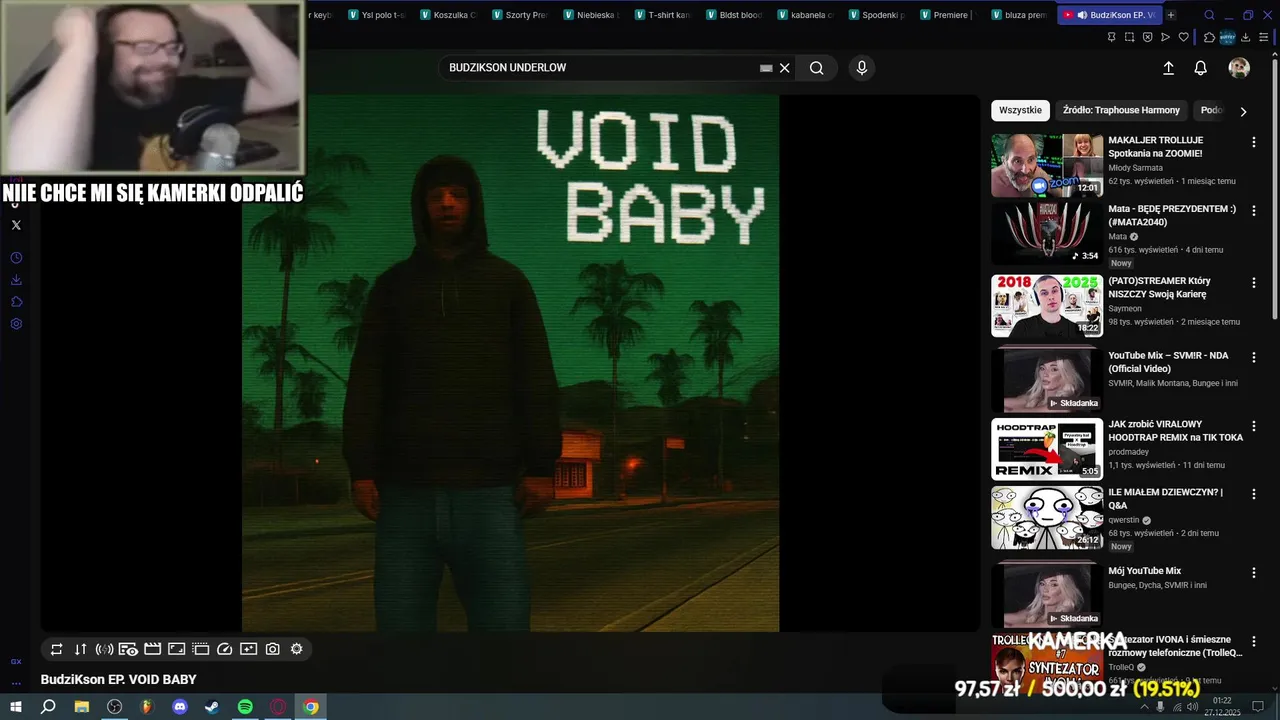The height and width of the screenshot is (720, 1280).
Task: Open sidebar settings gear in Opera sidebar
Action: [16, 324]
